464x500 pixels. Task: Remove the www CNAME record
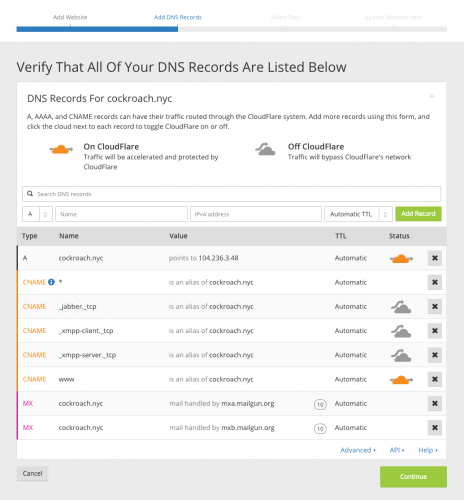click(x=435, y=379)
